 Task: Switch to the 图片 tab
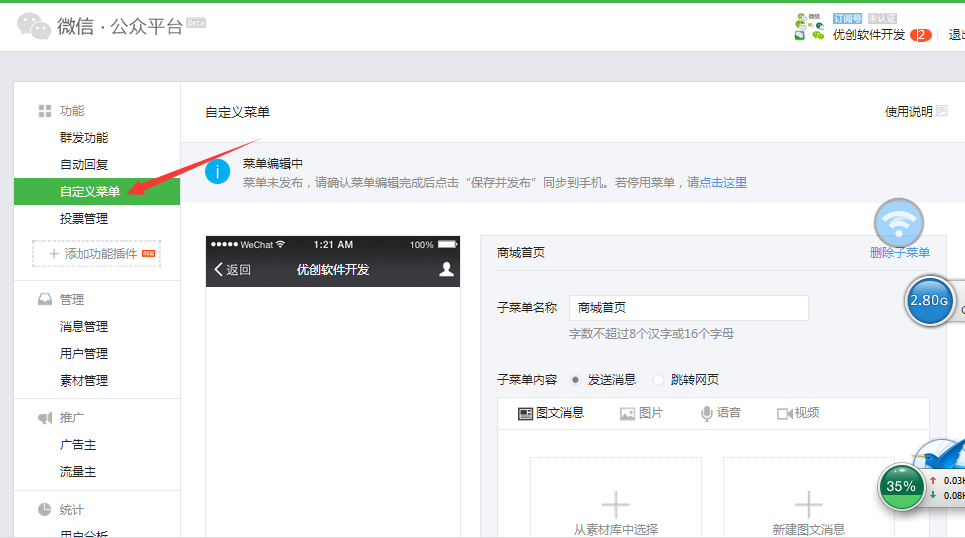coord(641,413)
